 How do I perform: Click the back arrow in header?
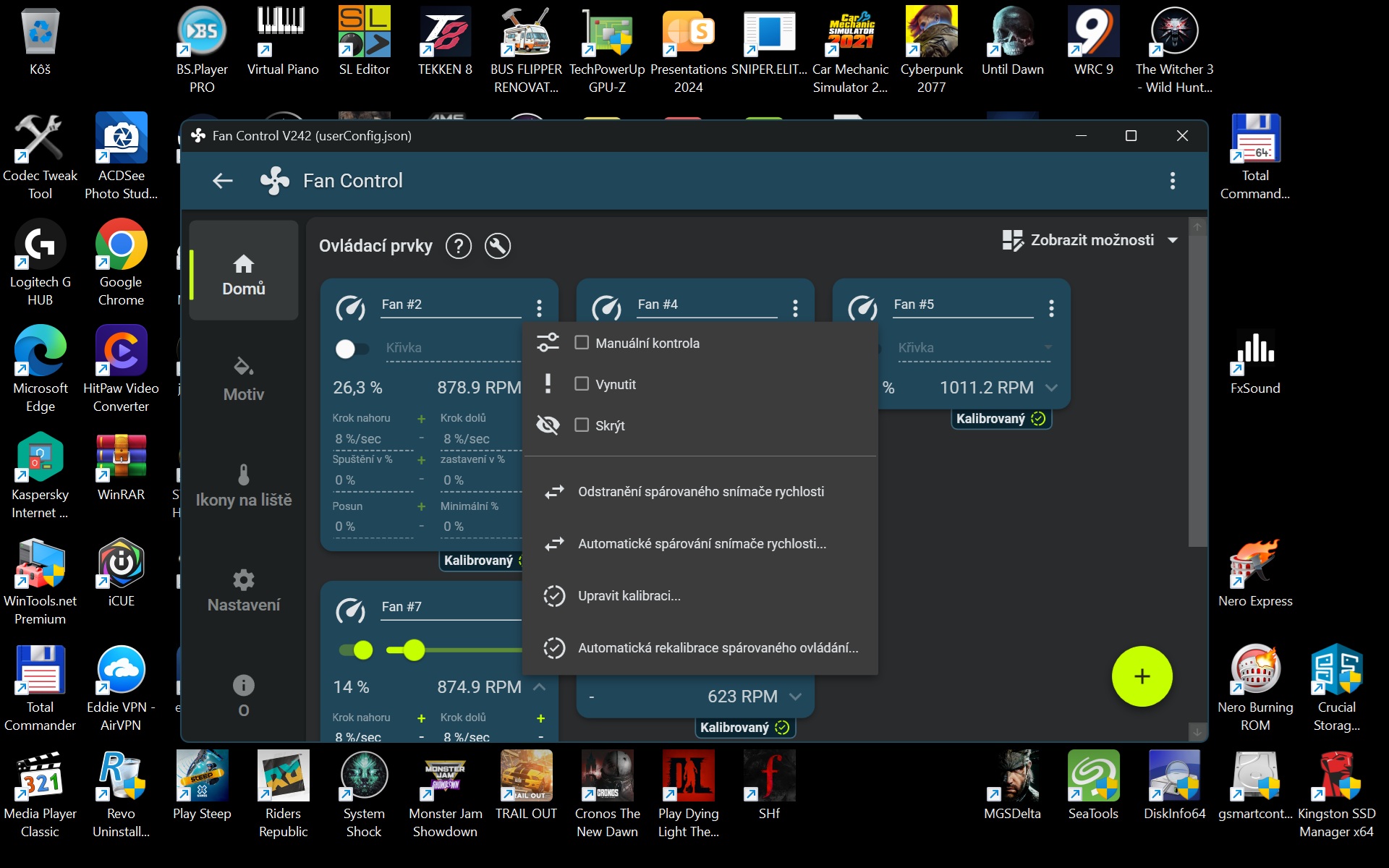pyautogui.click(x=222, y=181)
